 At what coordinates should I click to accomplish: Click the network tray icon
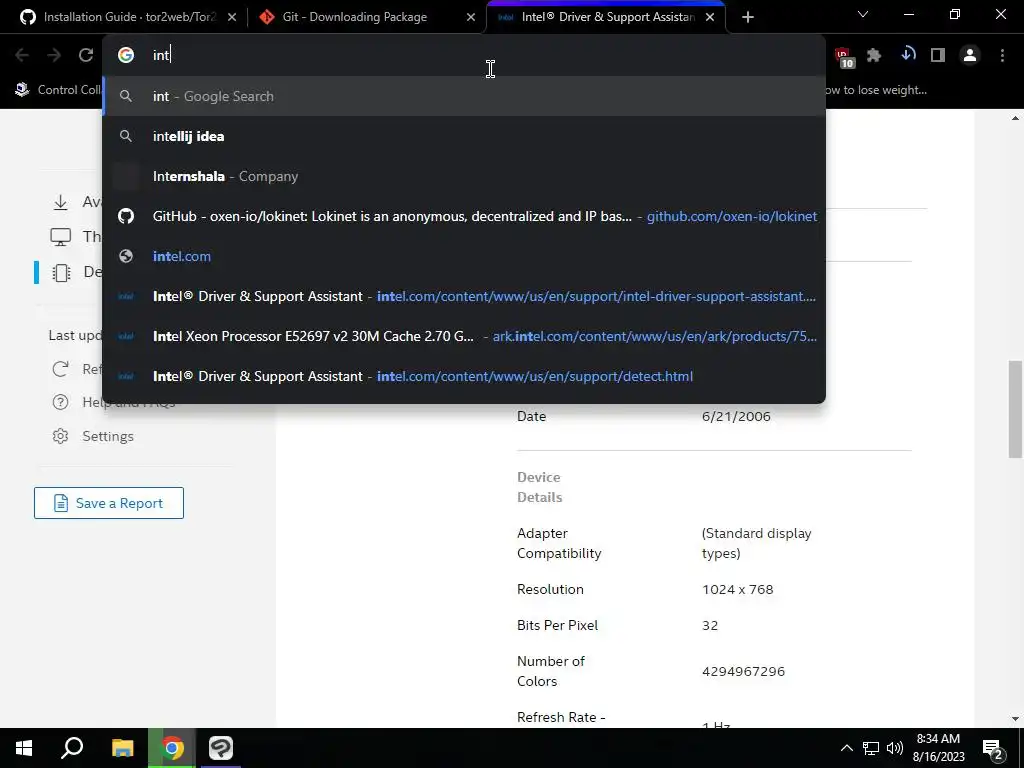tap(871, 748)
